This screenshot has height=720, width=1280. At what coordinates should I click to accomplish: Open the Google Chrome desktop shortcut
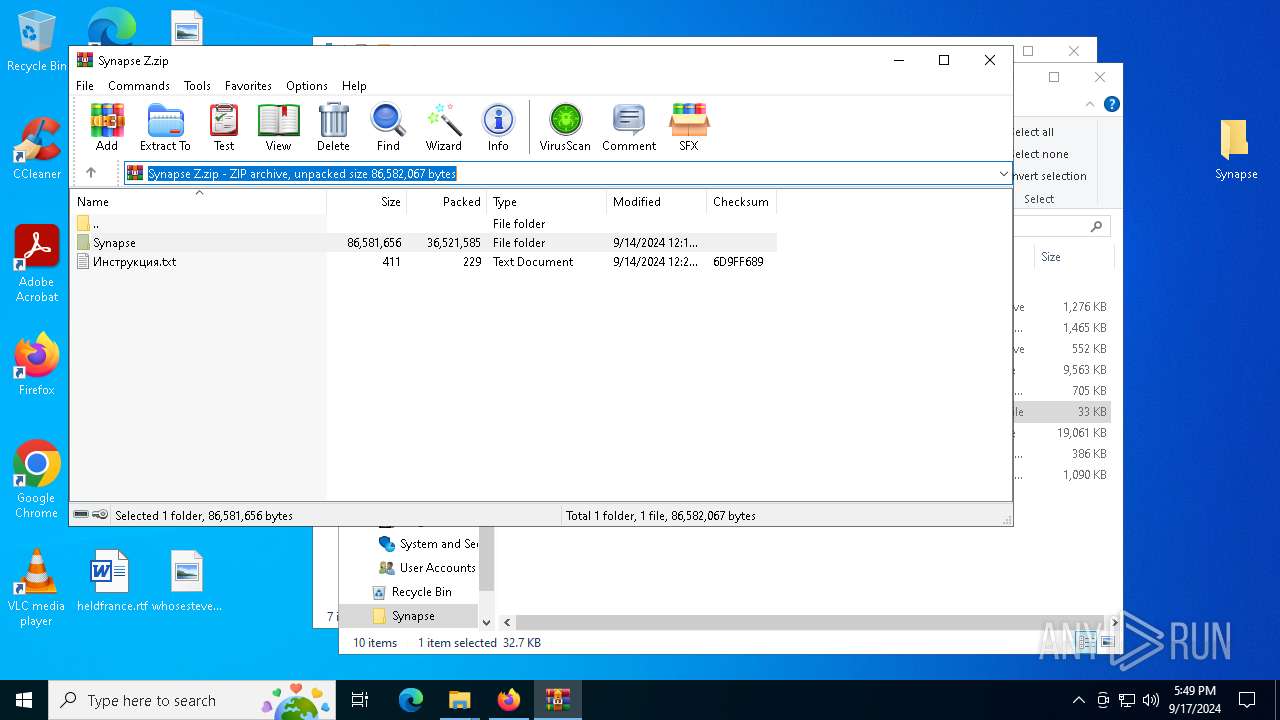37,480
